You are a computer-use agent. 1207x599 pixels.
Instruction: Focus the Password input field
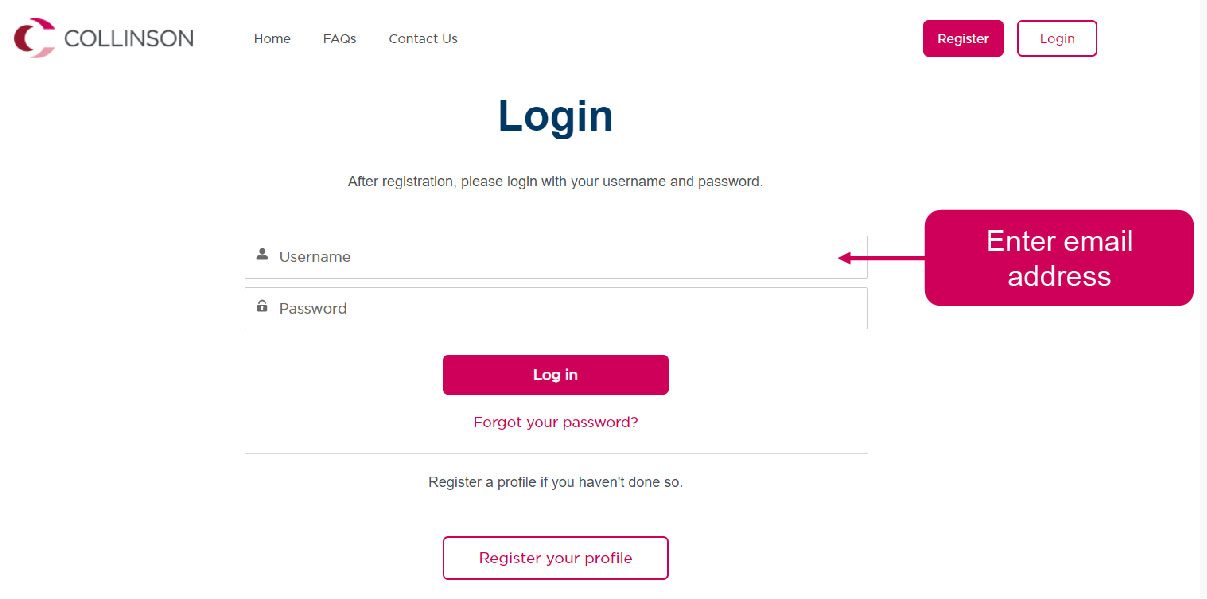(556, 308)
